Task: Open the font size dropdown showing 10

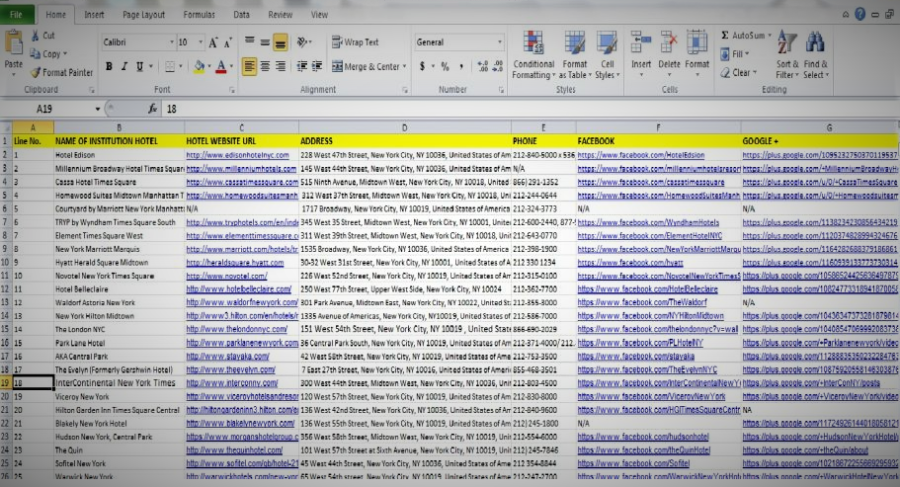Action: click(200, 42)
